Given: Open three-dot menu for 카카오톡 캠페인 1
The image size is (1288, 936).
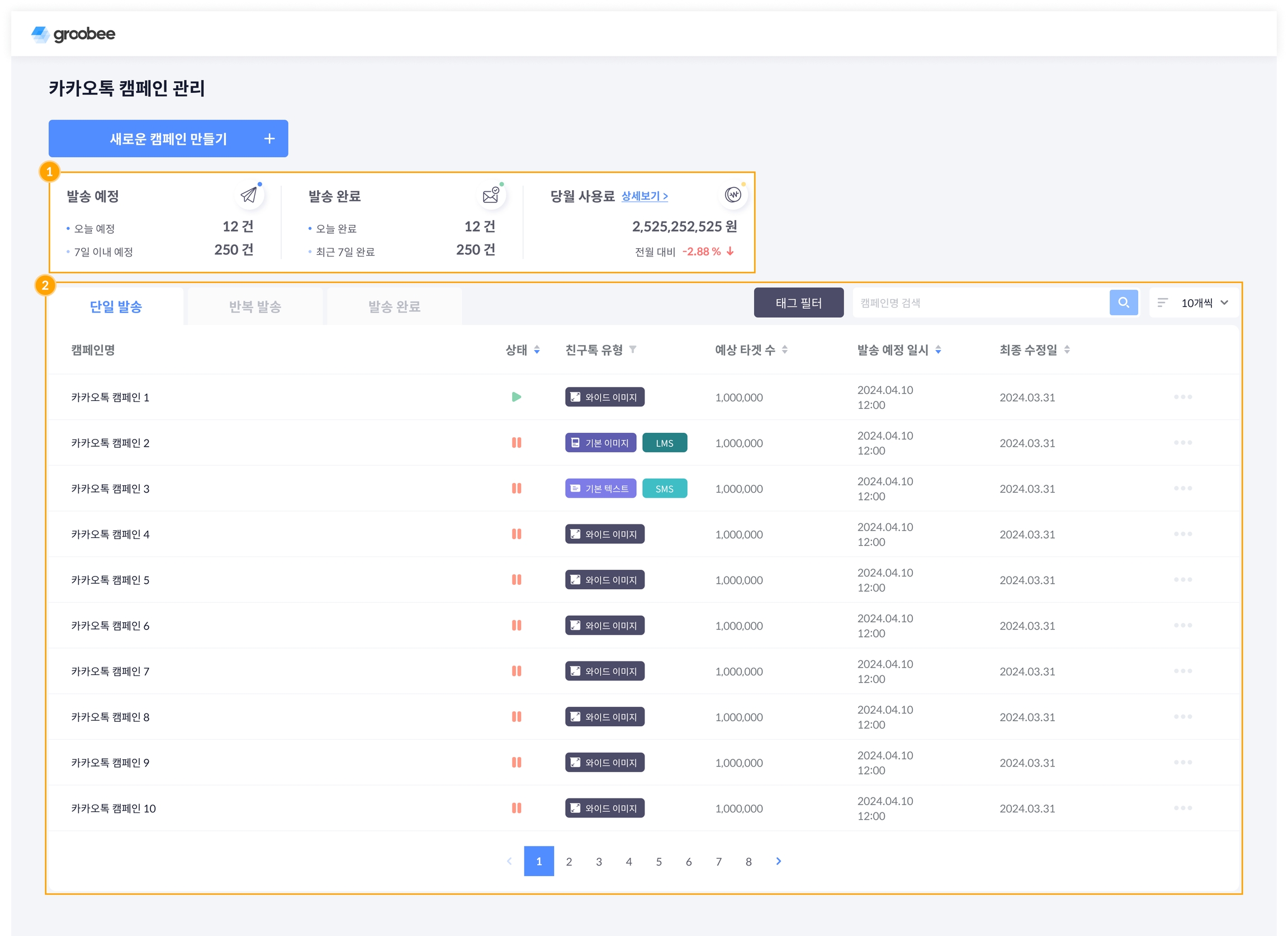Looking at the screenshot, I should 1182,397.
